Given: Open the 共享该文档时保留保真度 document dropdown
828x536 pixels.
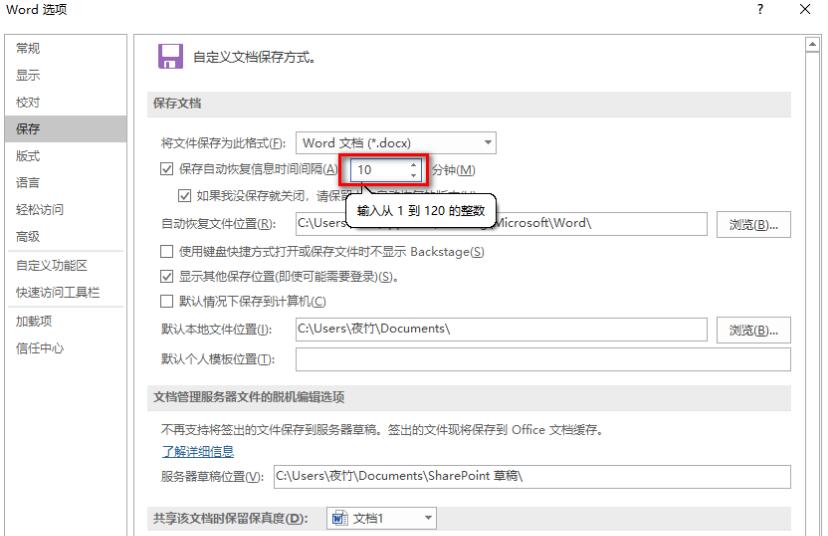Looking at the screenshot, I should point(381,518).
